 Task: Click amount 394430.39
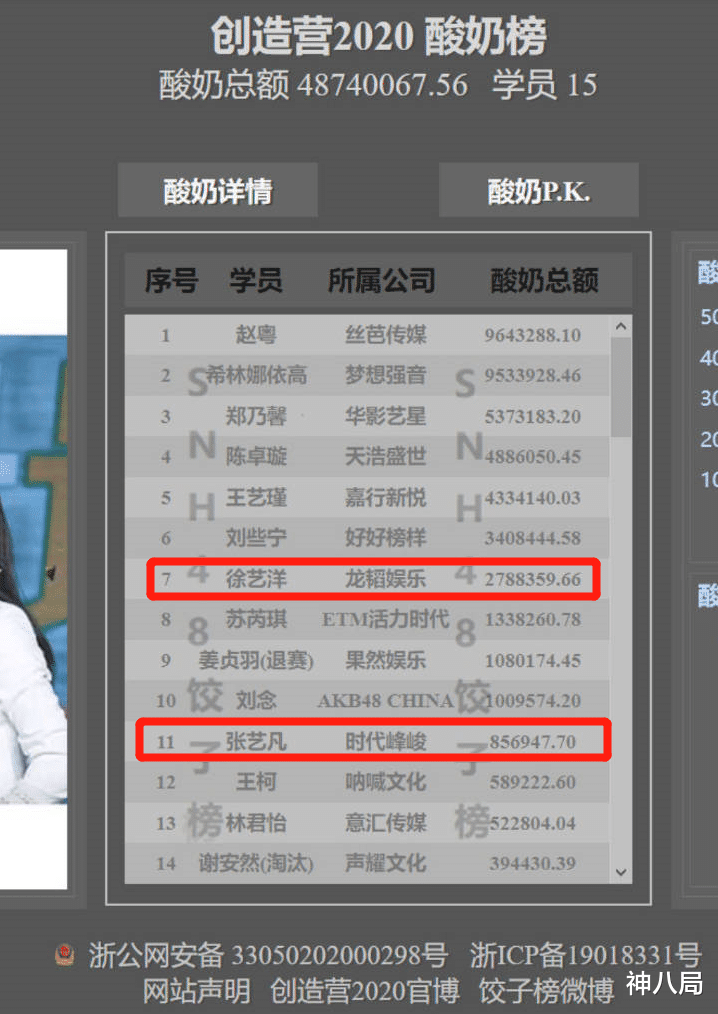tap(532, 863)
